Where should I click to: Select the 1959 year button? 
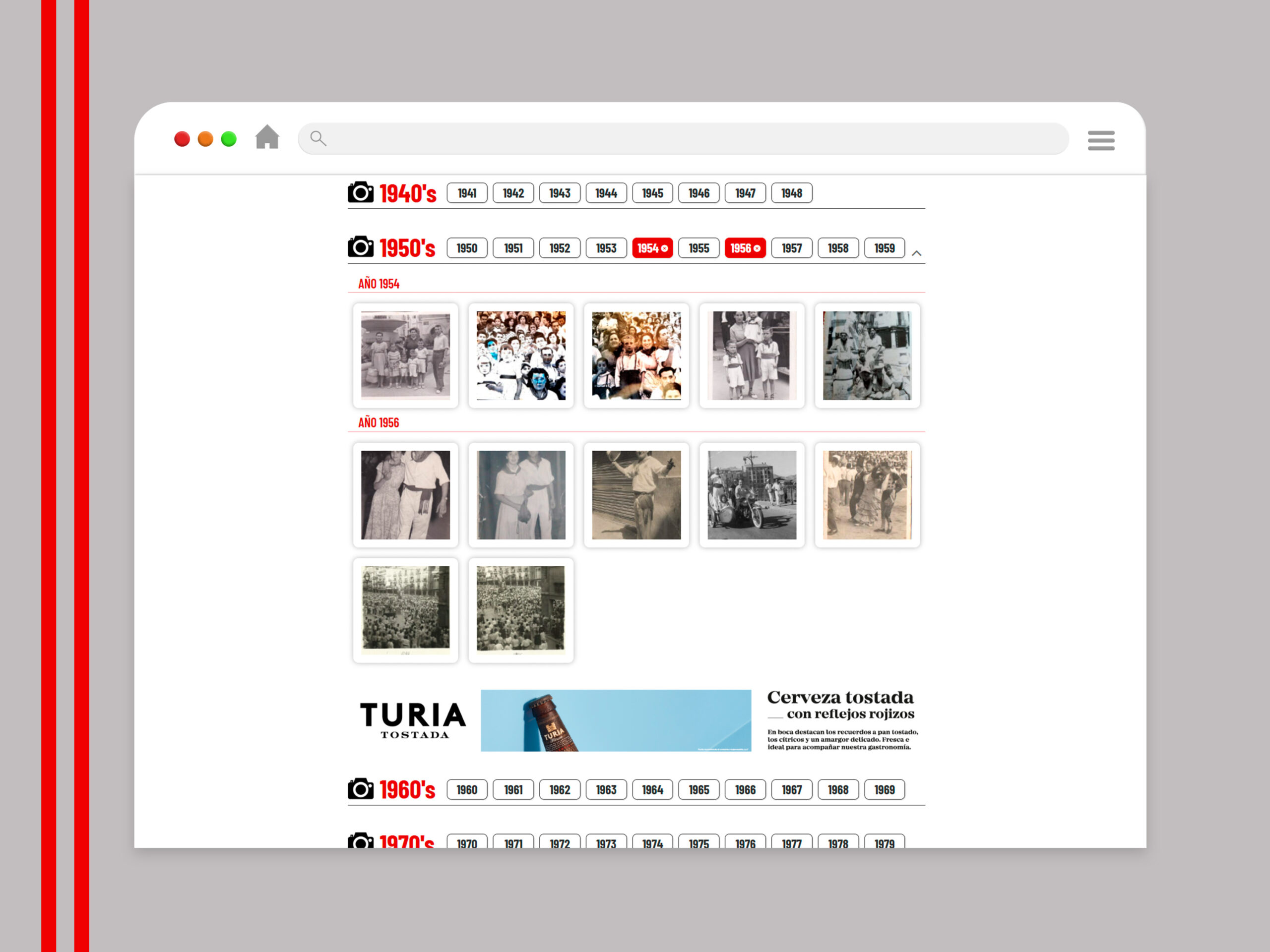click(885, 248)
